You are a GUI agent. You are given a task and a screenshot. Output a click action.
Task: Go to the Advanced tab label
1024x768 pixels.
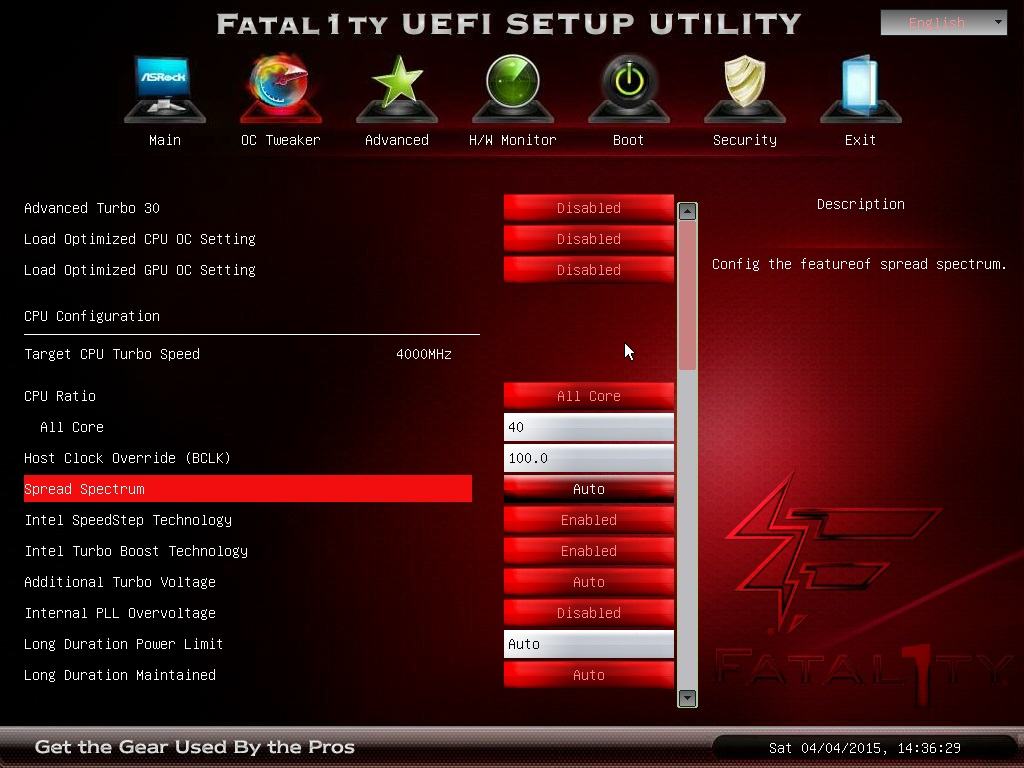(397, 140)
